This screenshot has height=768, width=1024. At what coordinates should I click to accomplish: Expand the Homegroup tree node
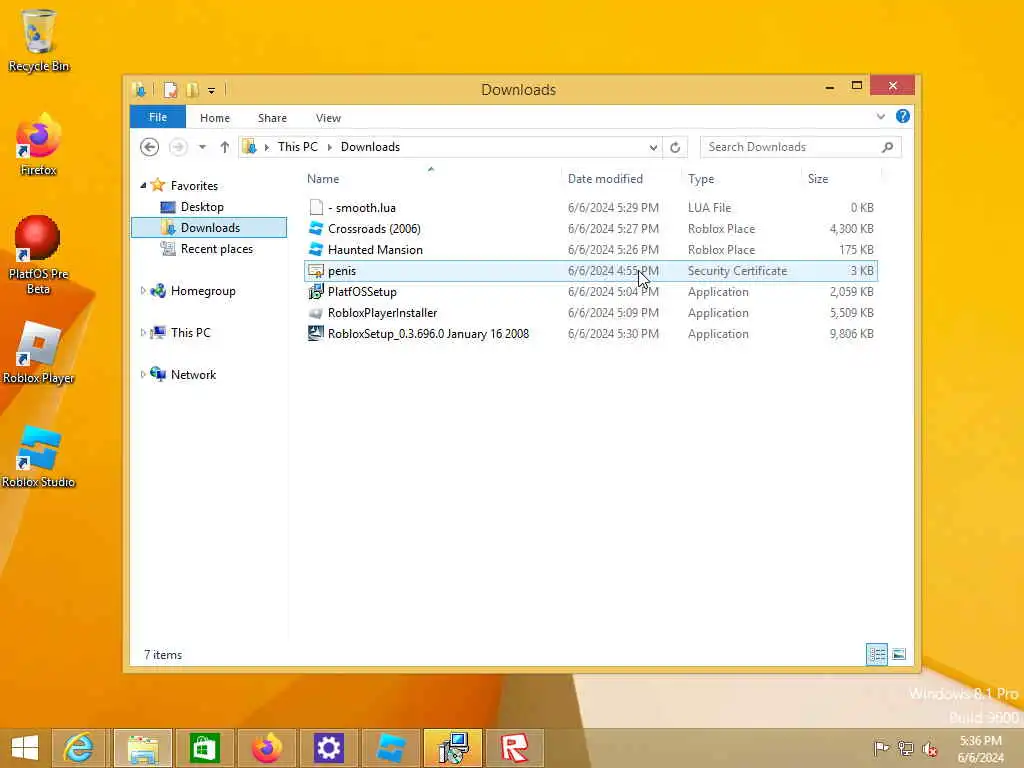143,291
